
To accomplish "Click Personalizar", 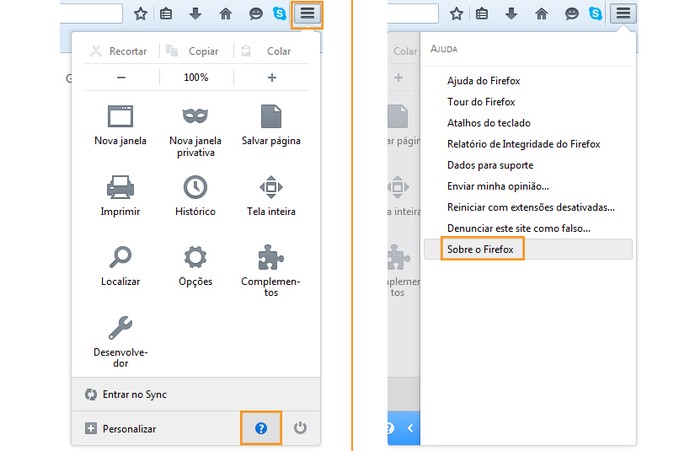I will [x=121, y=428].
